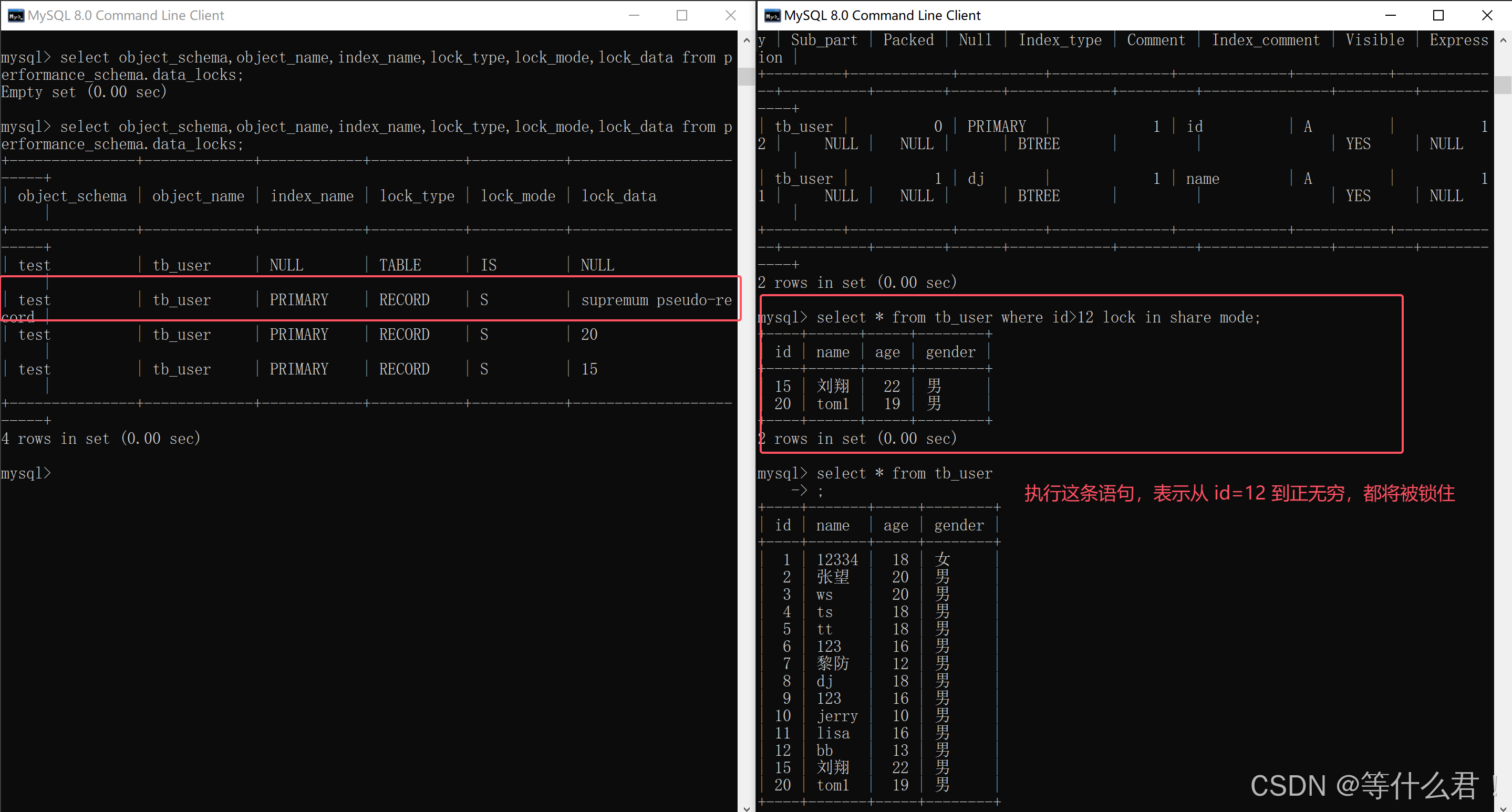Click right window MySQL app icon

point(772,15)
